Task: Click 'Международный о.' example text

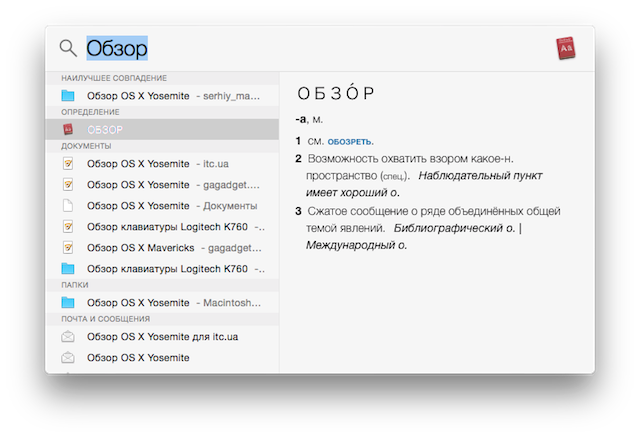Action: 356,245
